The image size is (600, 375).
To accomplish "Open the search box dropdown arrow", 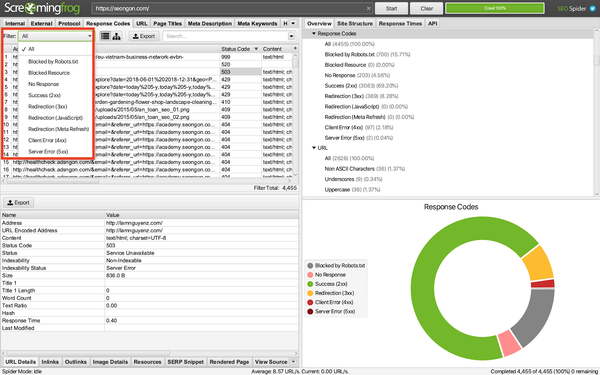I will pyautogui.click(x=291, y=36).
